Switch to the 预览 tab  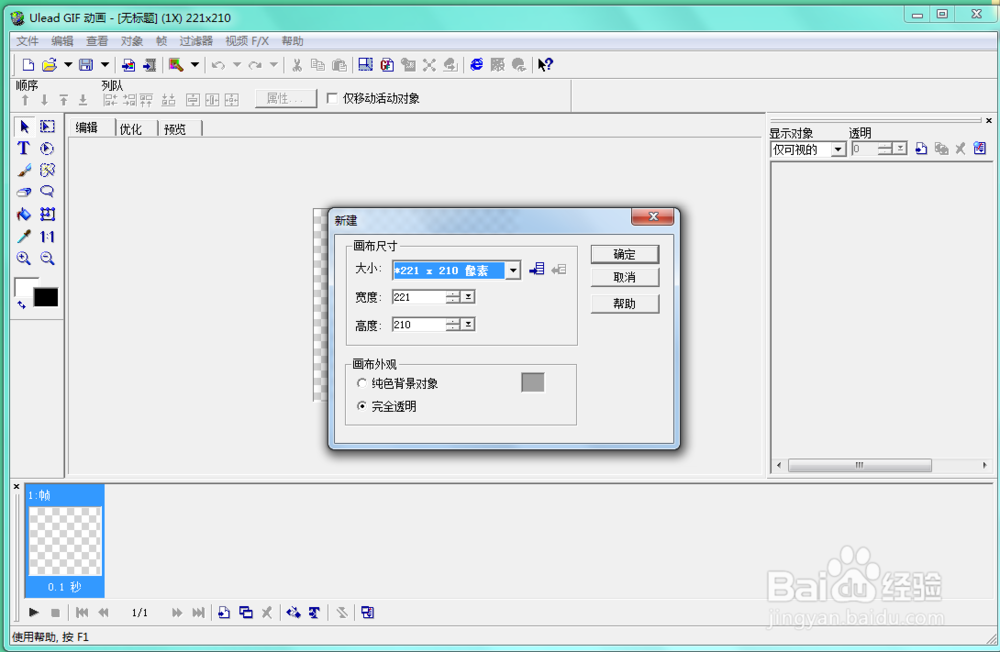pos(175,128)
